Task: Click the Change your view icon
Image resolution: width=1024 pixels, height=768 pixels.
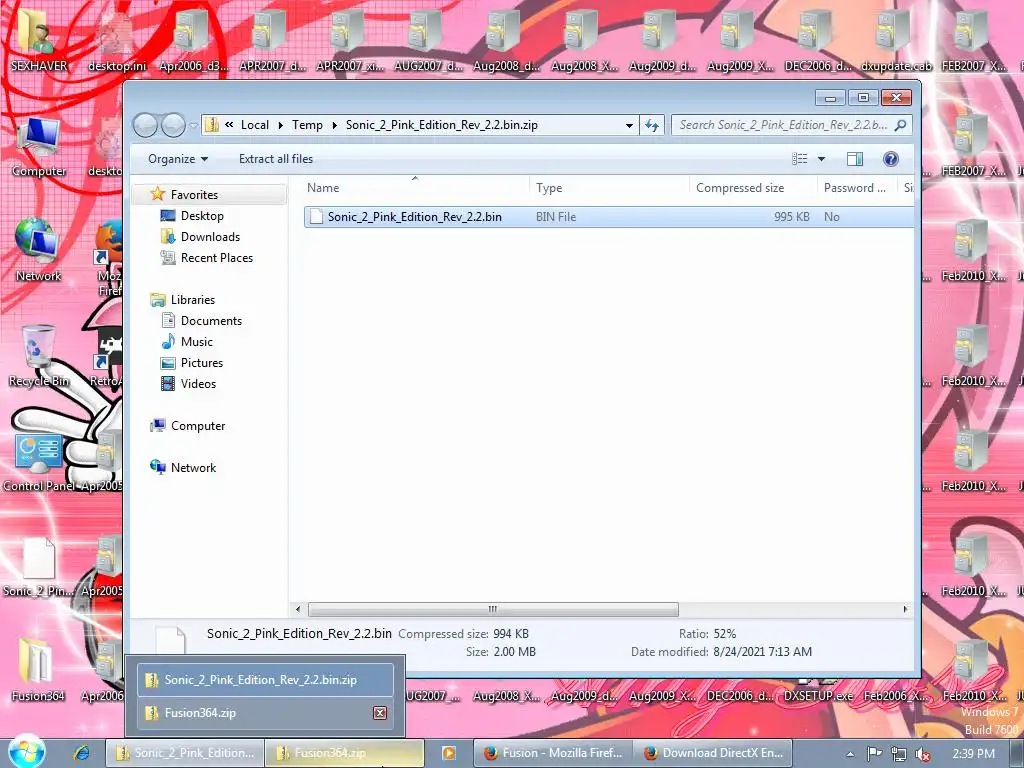Action: 800,159
